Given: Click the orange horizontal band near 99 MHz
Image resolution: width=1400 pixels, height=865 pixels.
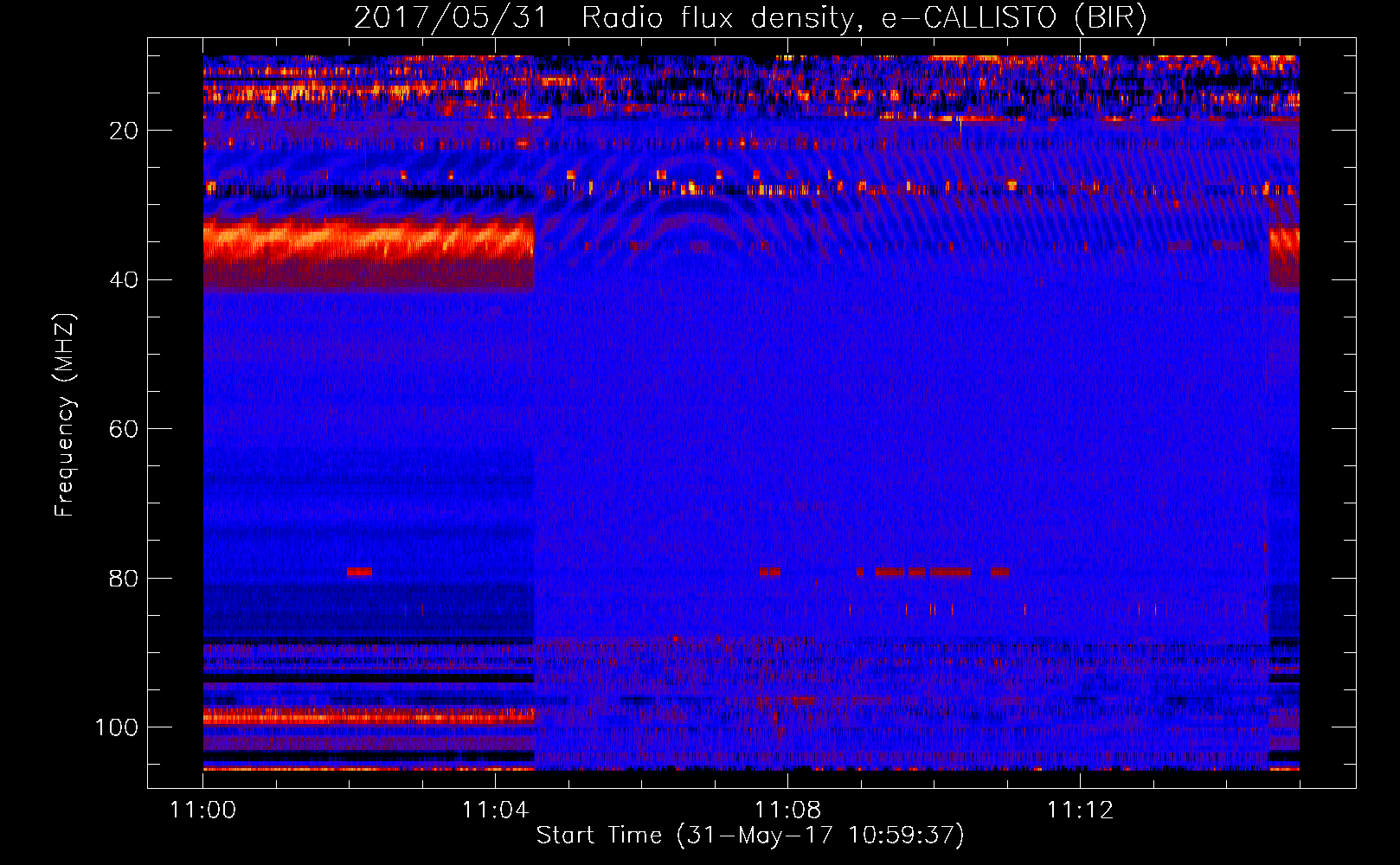Looking at the screenshot, I should coord(369,715).
